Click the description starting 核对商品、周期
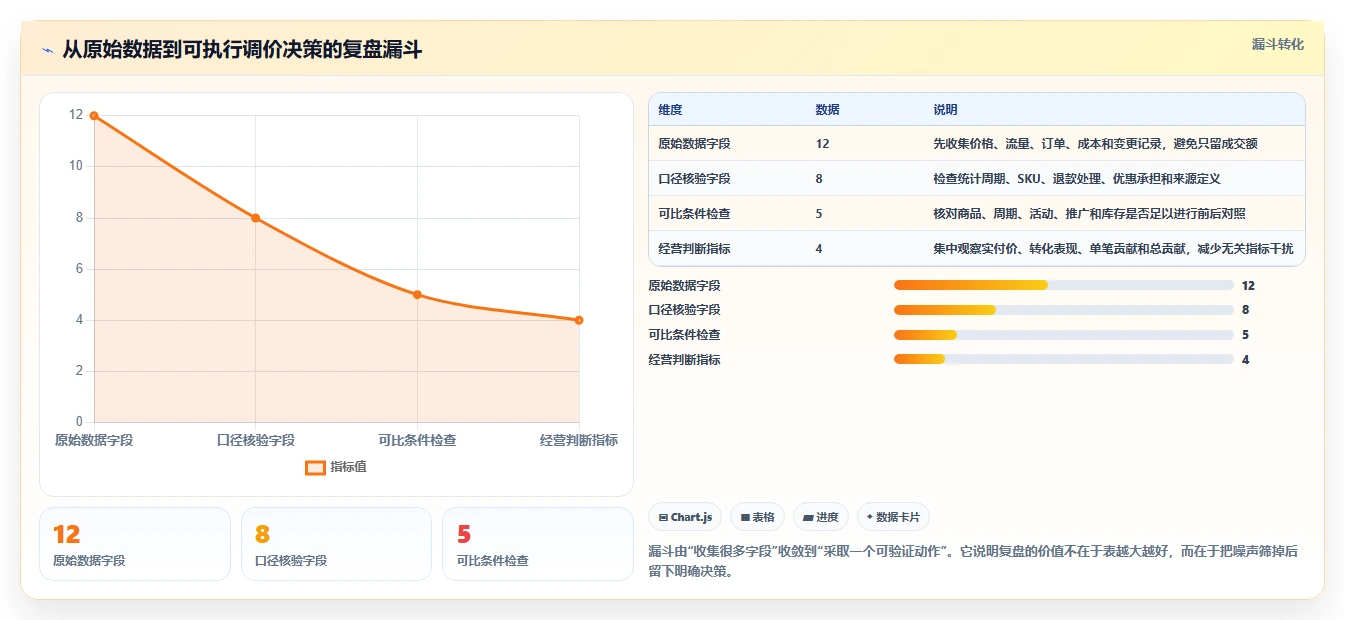This screenshot has width=1345, height=620. (x=1089, y=214)
